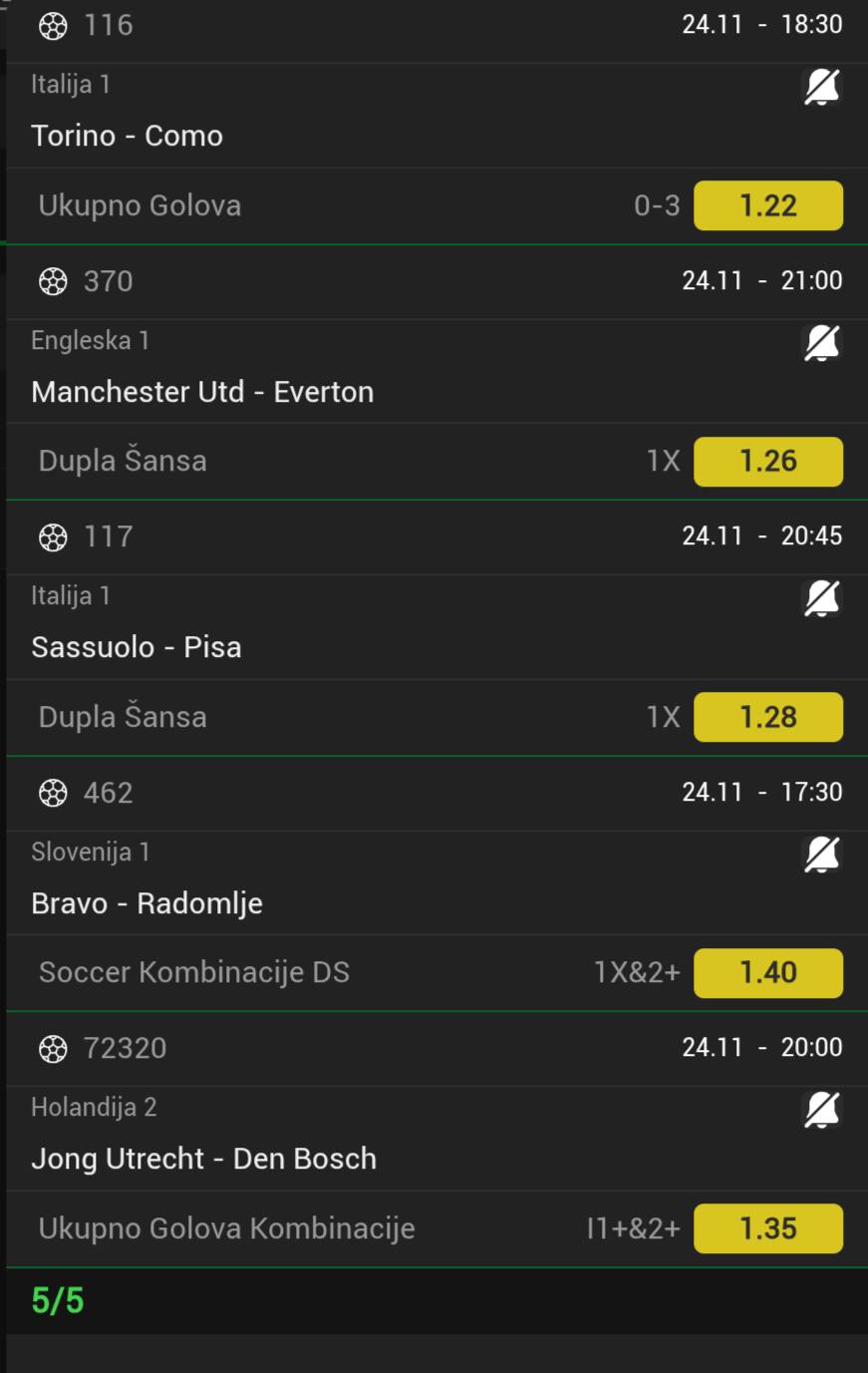The image size is (868, 1373).
Task: Click the 1.35 odds button
Action: point(767,1228)
